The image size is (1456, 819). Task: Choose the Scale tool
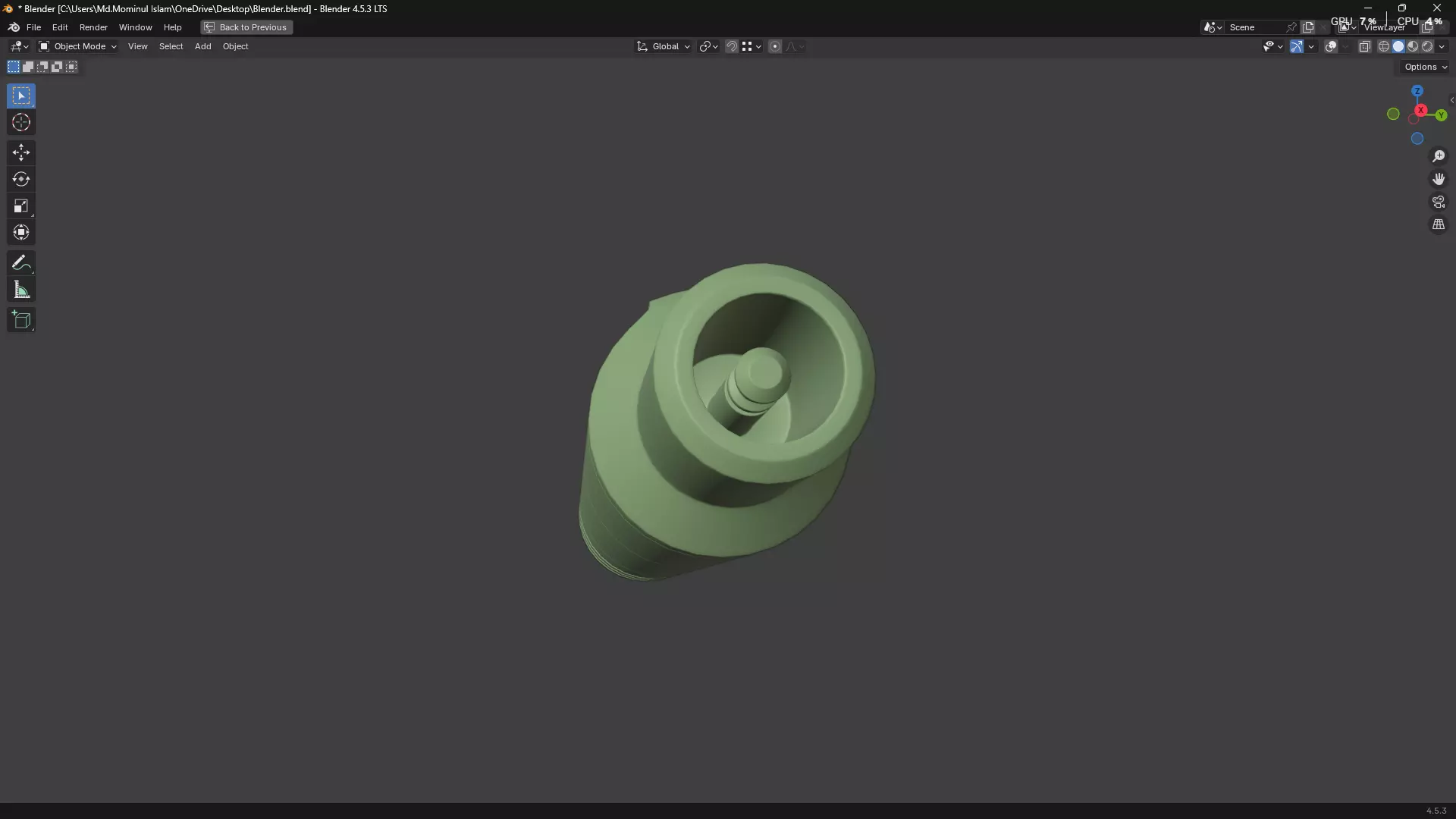[21, 206]
